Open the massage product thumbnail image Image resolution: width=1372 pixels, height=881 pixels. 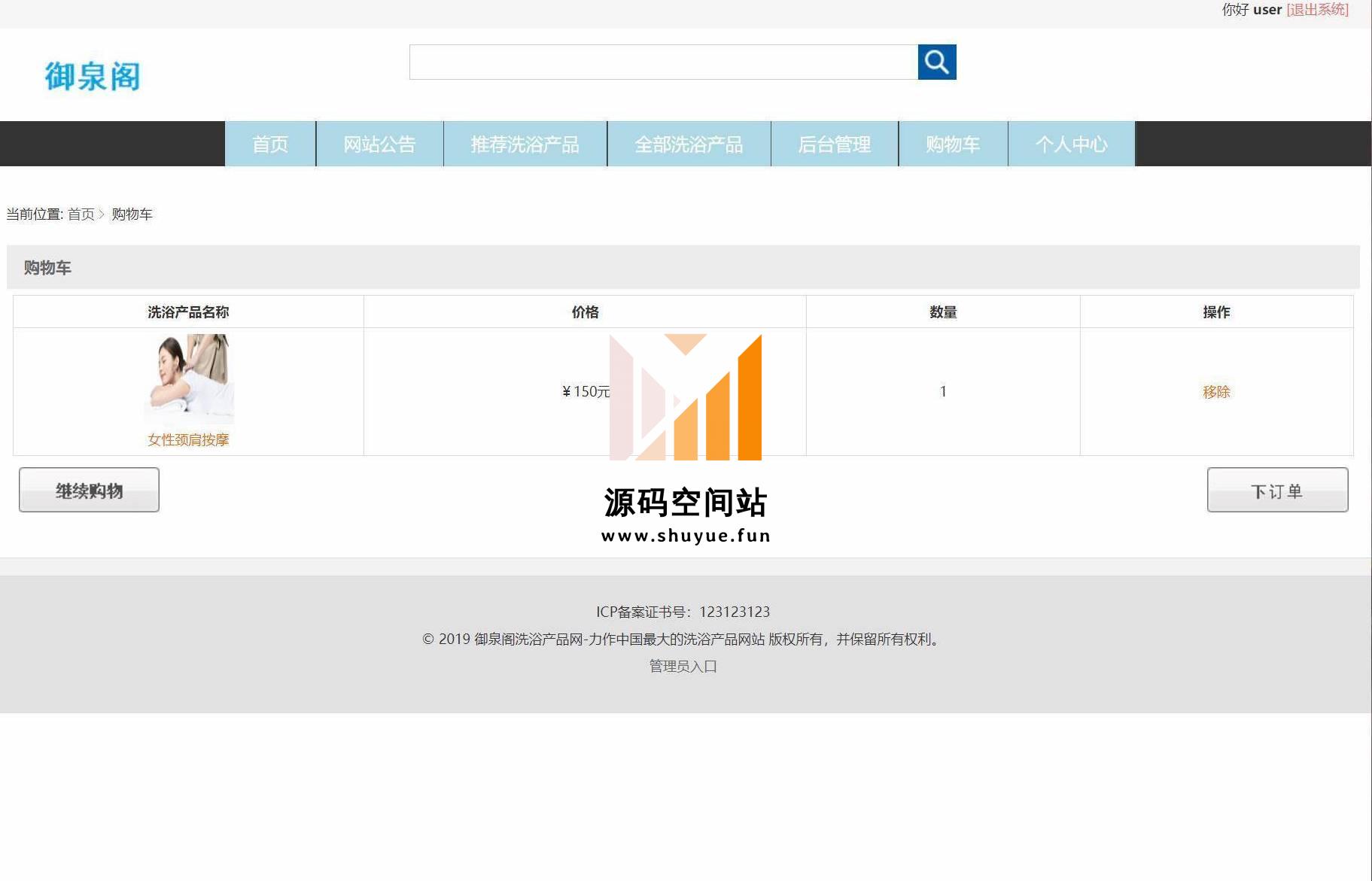click(189, 379)
